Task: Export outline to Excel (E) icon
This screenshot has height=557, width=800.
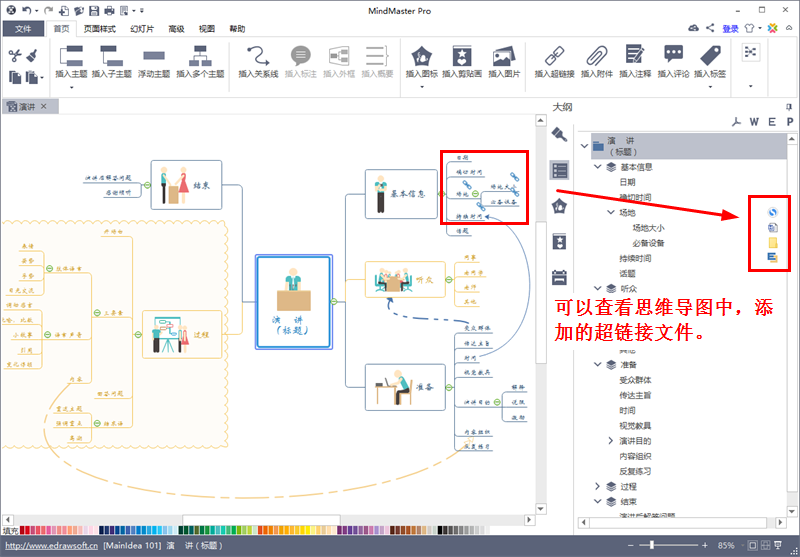Action: click(772, 121)
